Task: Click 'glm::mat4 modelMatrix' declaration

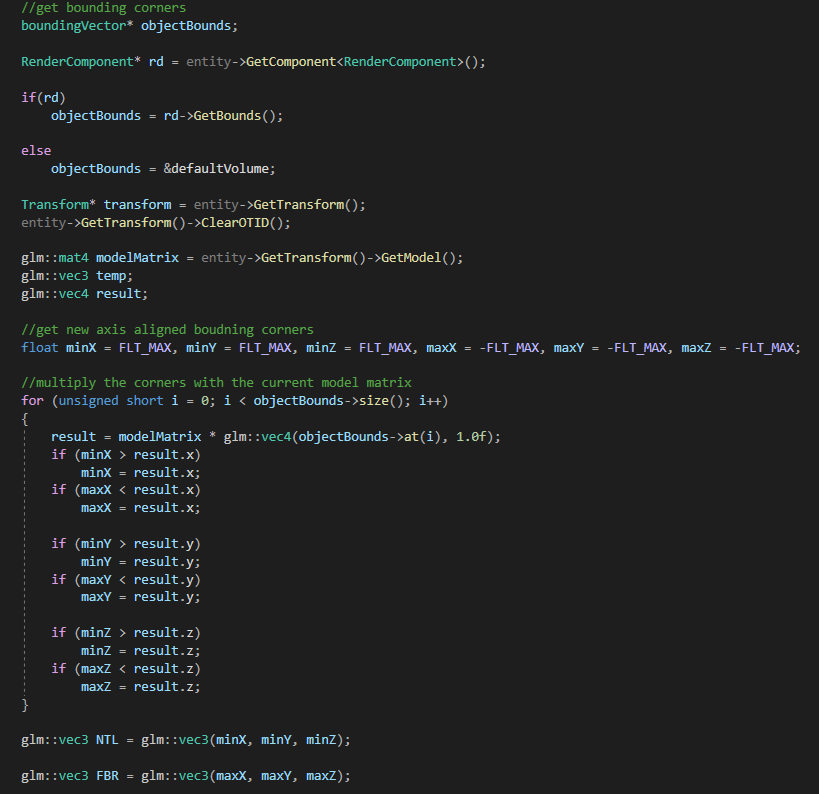Action: point(100,258)
